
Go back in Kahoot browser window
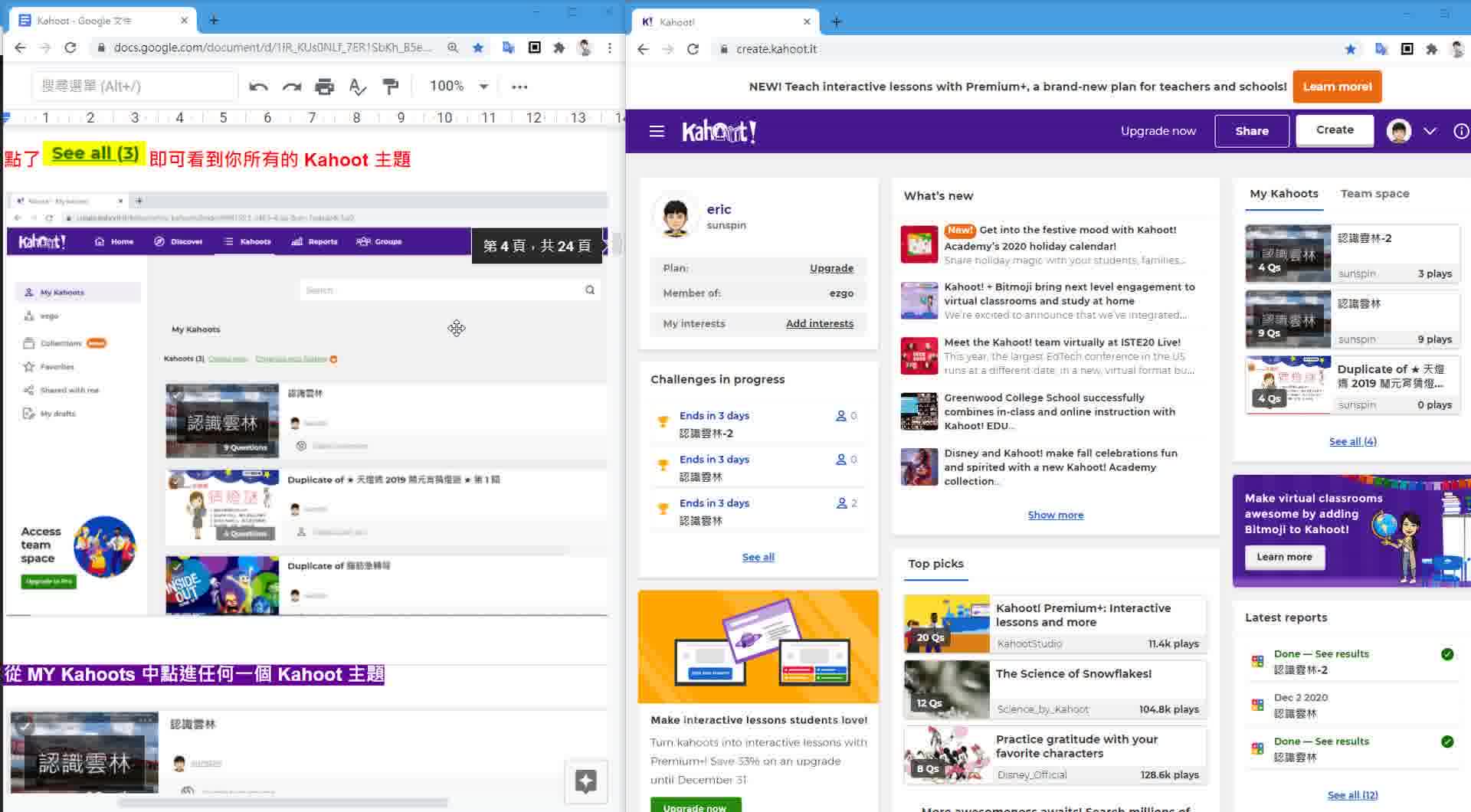pos(643,49)
